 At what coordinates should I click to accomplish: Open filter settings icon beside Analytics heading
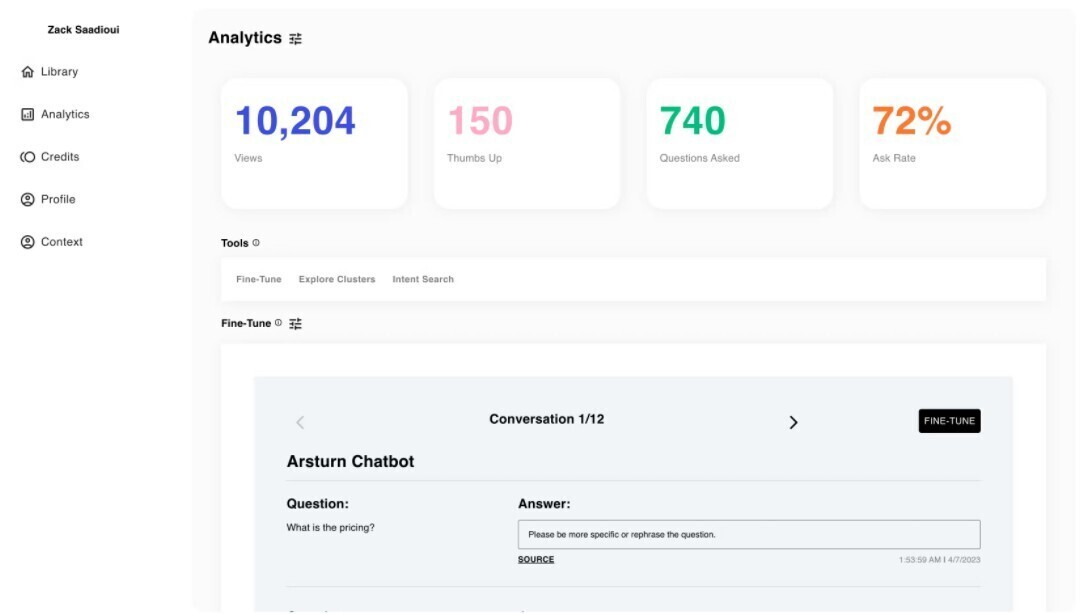295,39
